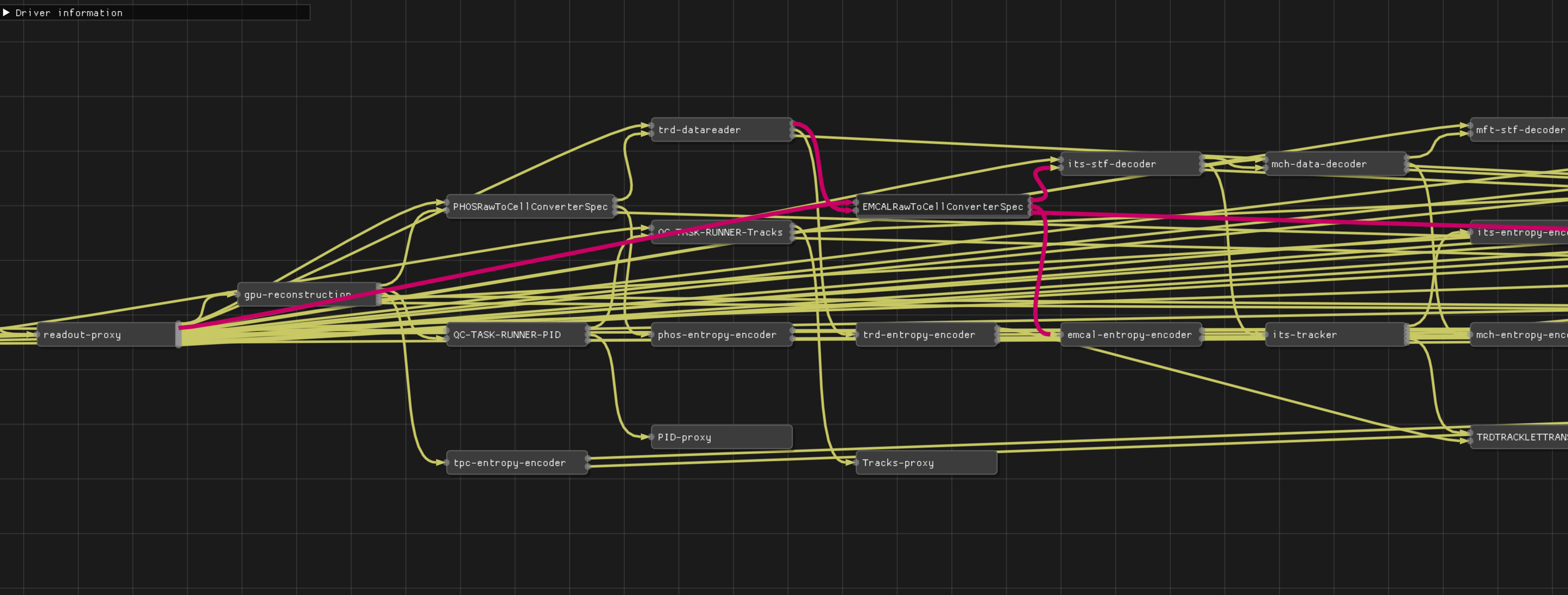Image resolution: width=1568 pixels, height=595 pixels.
Task: Click the readout-proxy node
Action: (x=107, y=334)
